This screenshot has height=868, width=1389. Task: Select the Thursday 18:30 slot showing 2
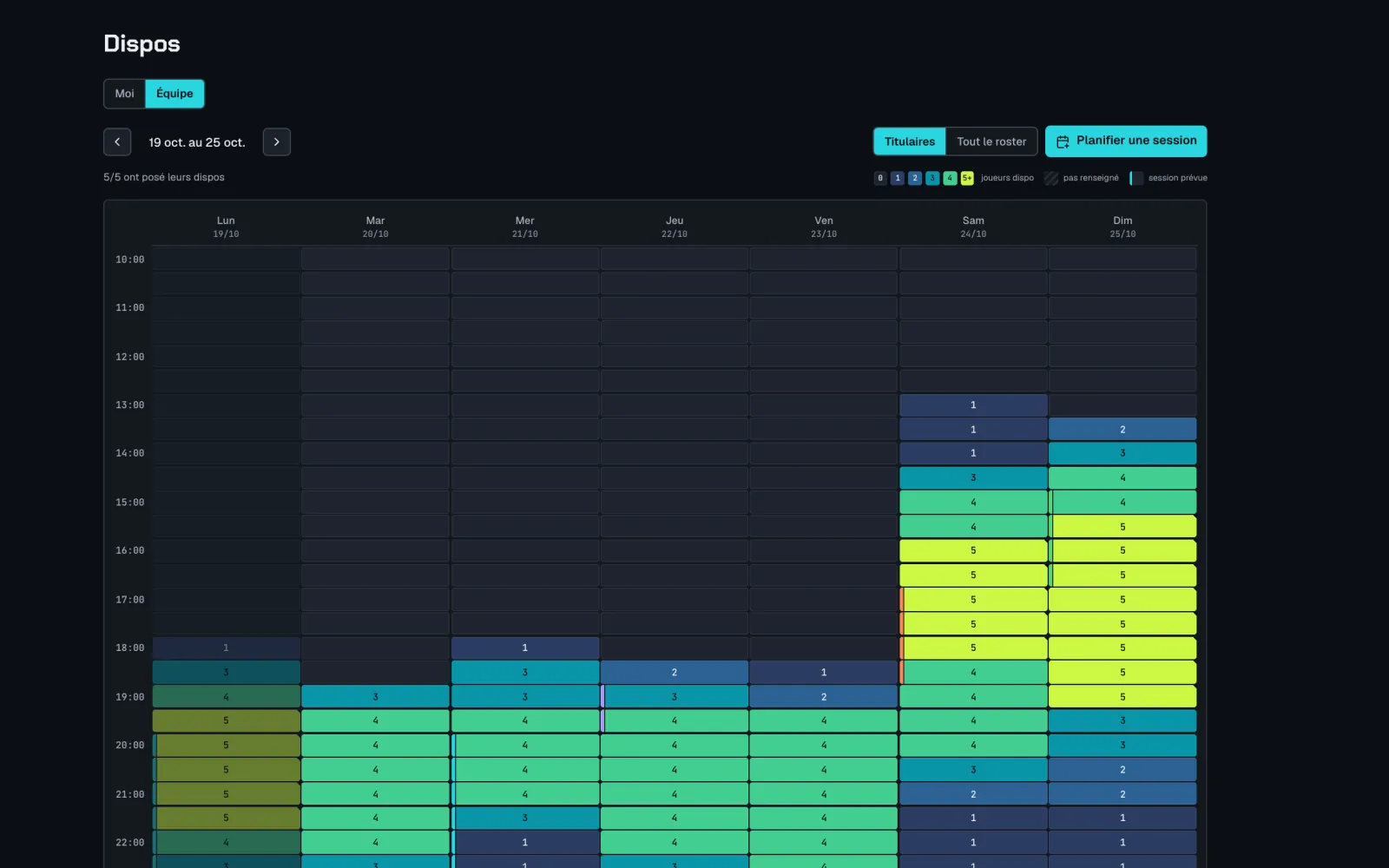(675, 672)
